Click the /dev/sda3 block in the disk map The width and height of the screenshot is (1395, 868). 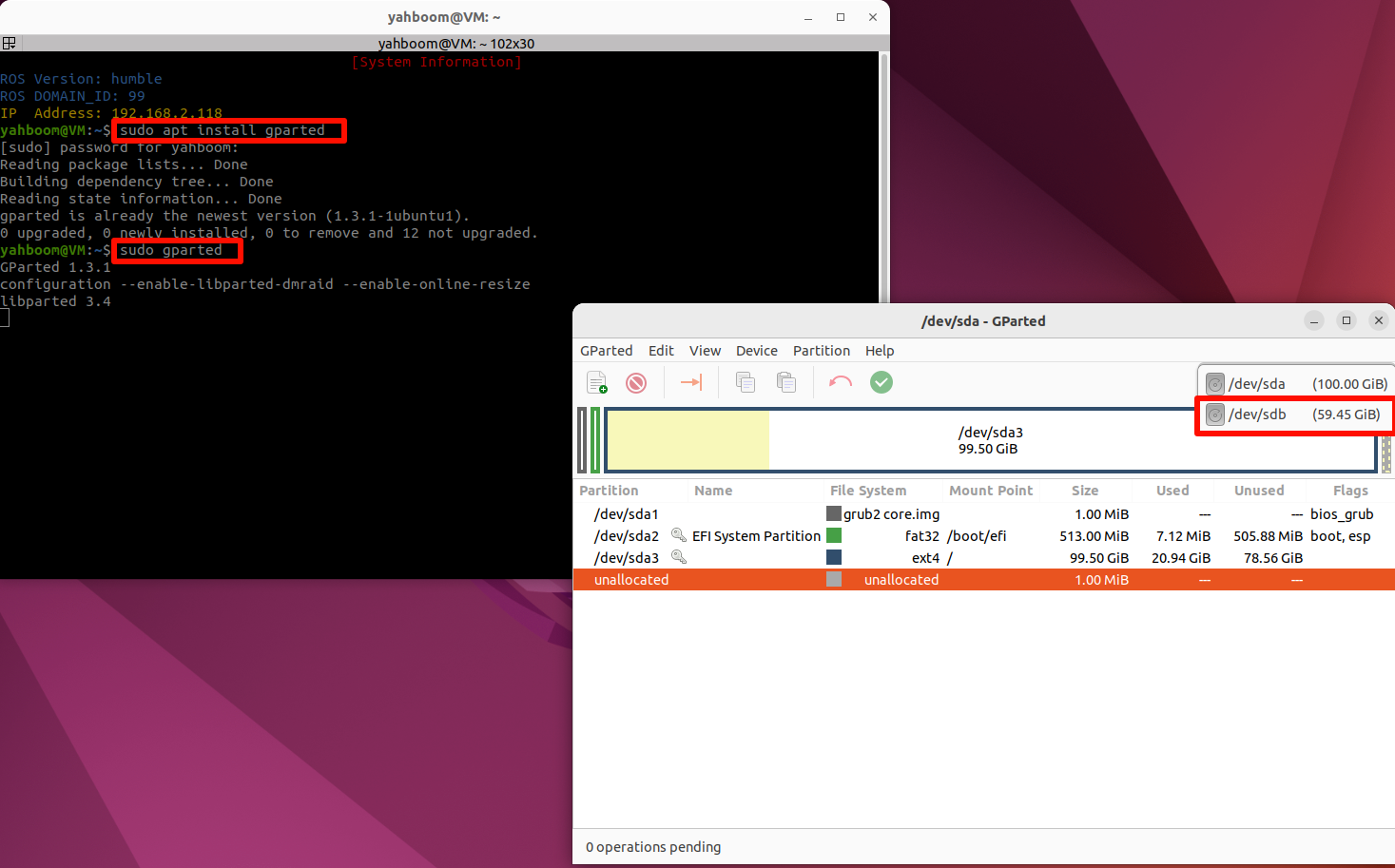991,440
